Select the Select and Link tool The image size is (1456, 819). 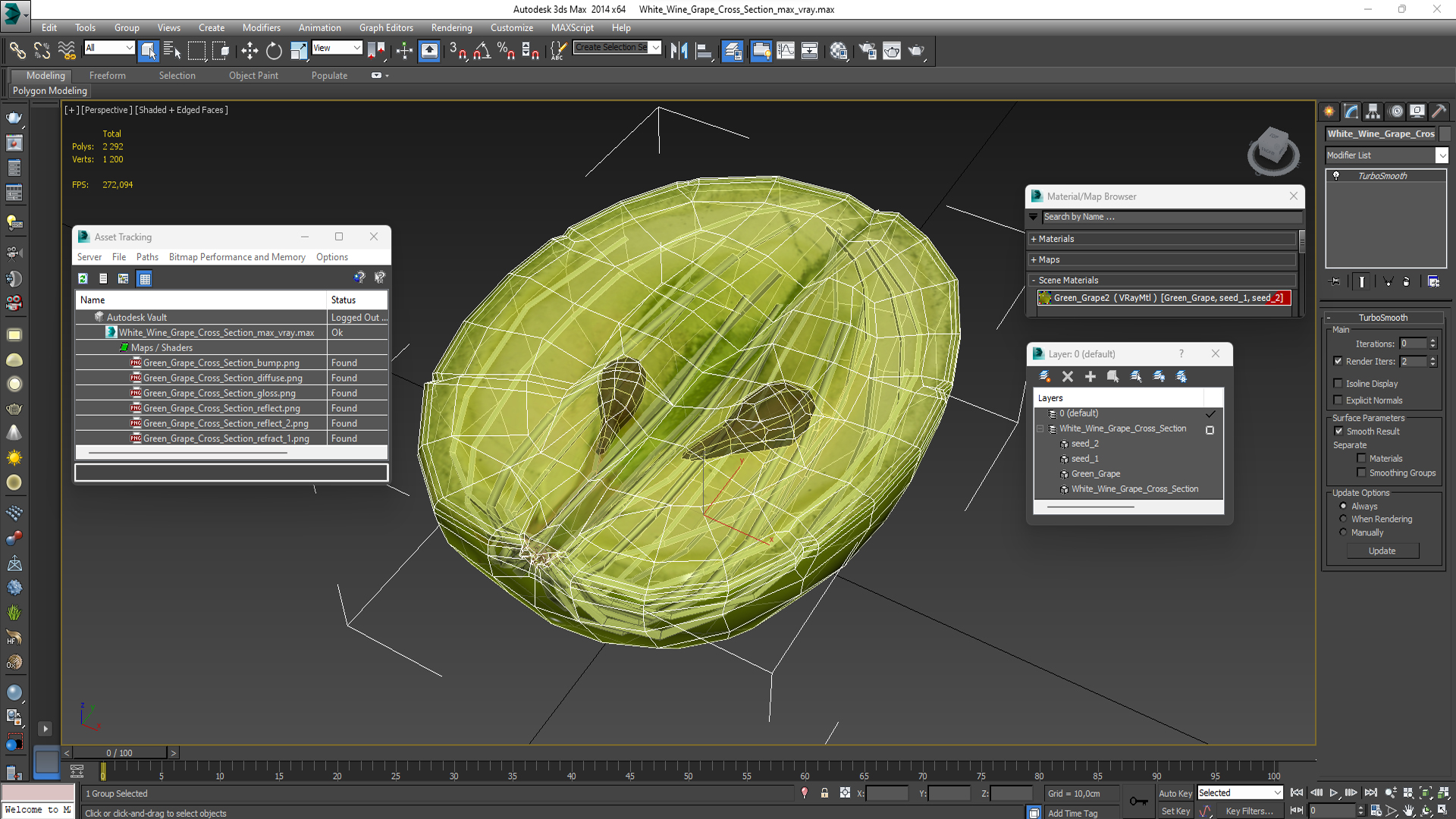coord(17,51)
